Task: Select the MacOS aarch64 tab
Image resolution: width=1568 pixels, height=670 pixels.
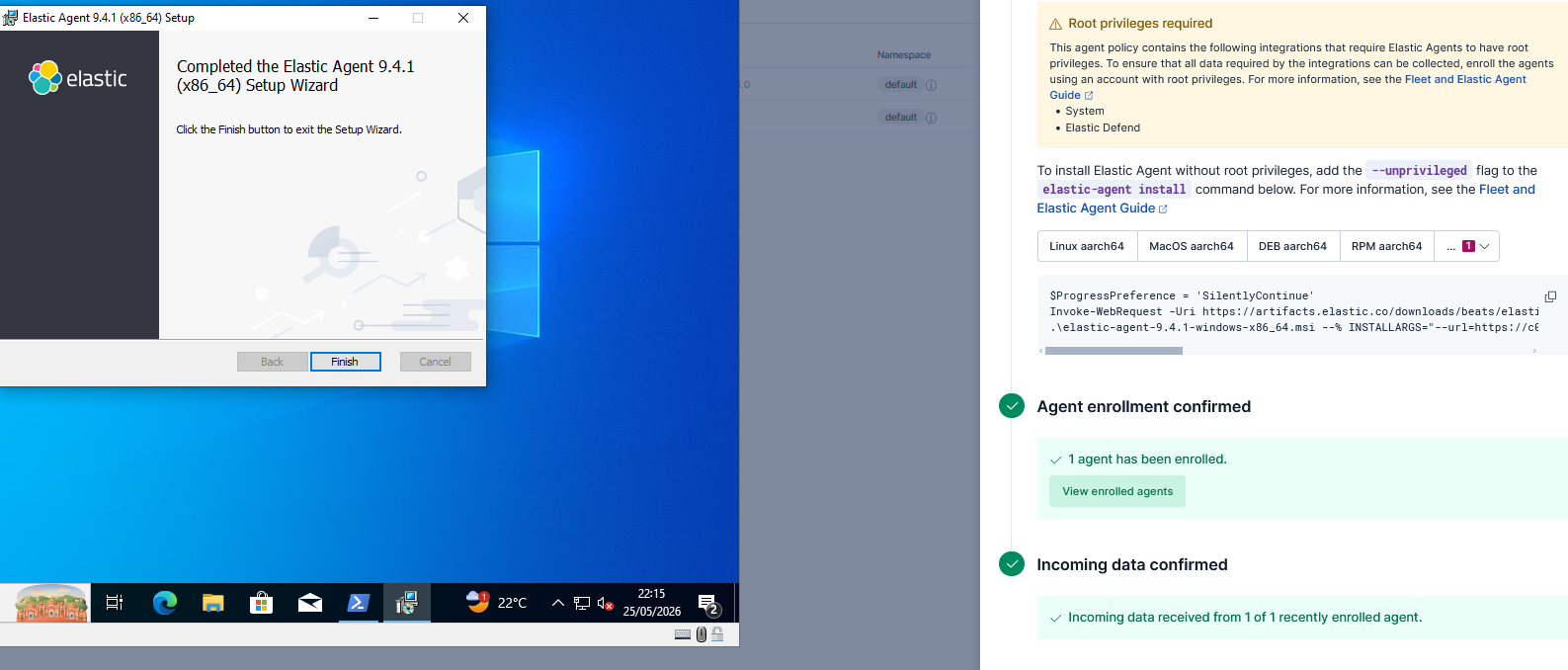Action: tap(1192, 246)
